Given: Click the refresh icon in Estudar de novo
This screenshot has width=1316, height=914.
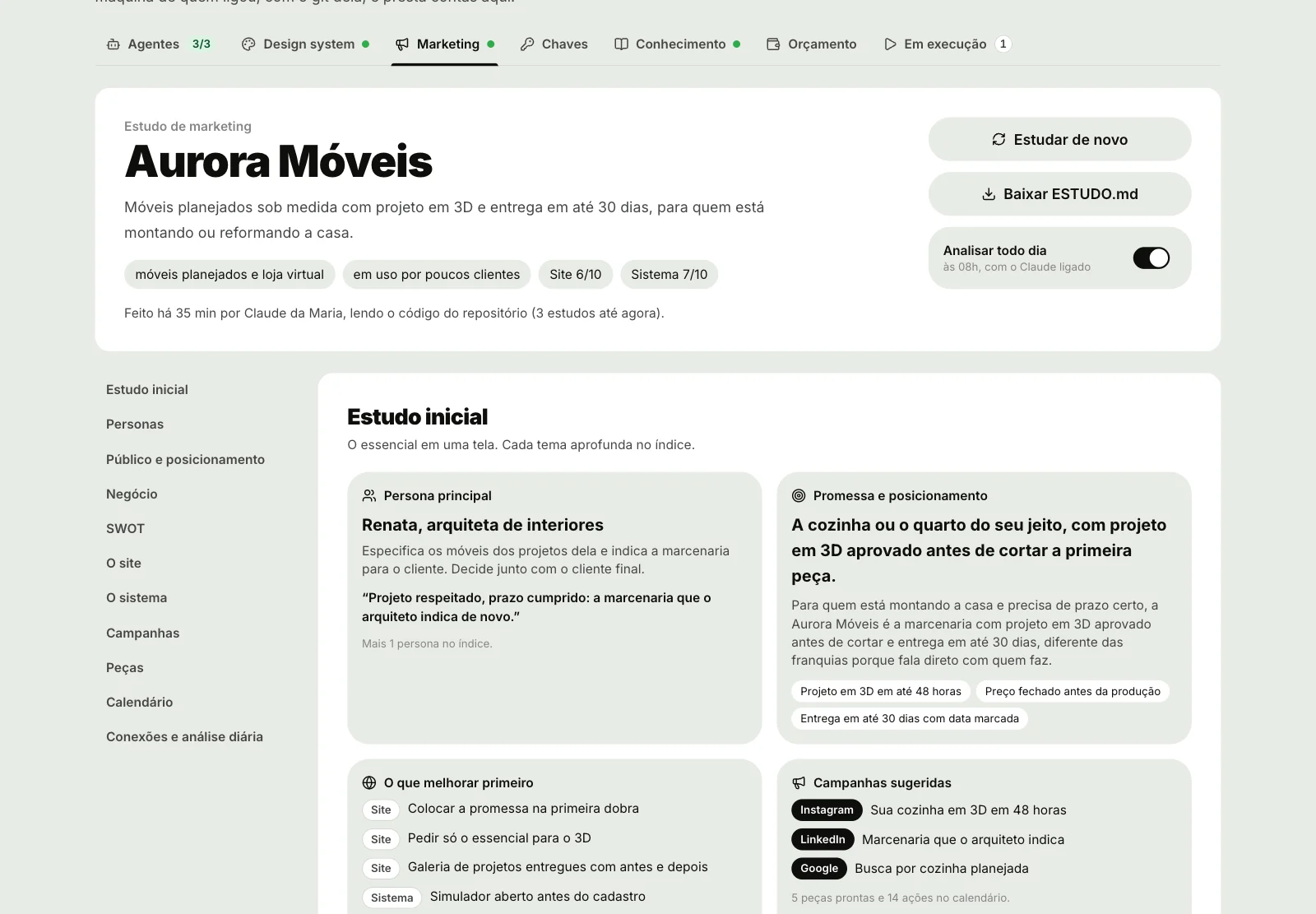Looking at the screenshot, I should click(x=999, y=139).
